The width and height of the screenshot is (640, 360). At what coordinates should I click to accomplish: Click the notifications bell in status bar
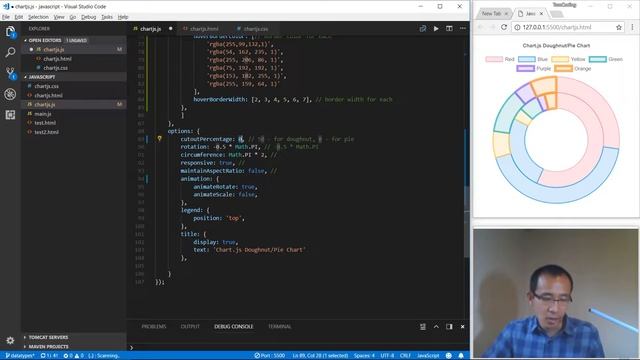(461, 356)
